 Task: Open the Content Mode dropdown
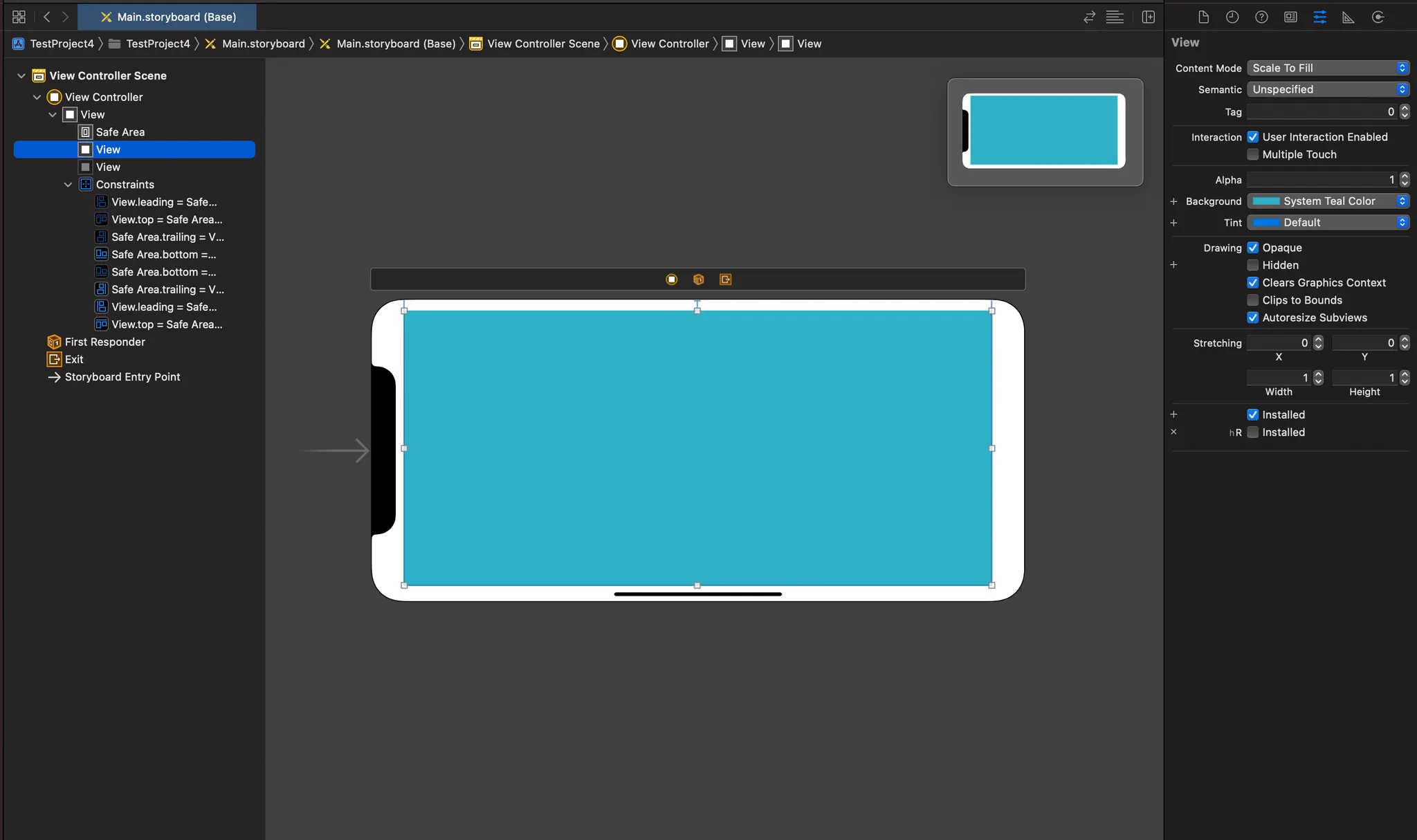point(1328,68)
